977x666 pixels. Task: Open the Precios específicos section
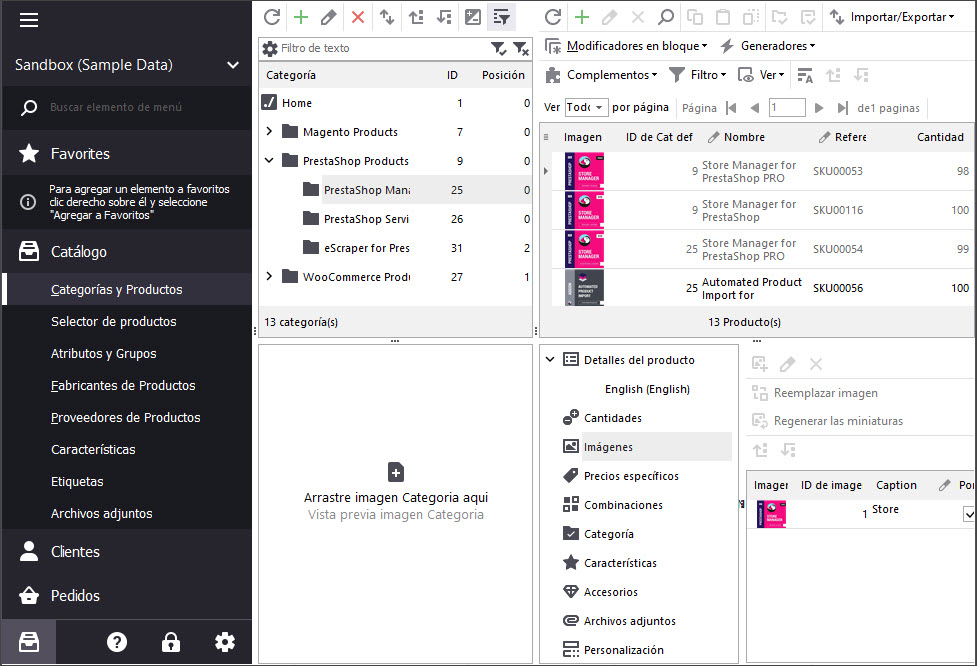click(x=631, y=476)
